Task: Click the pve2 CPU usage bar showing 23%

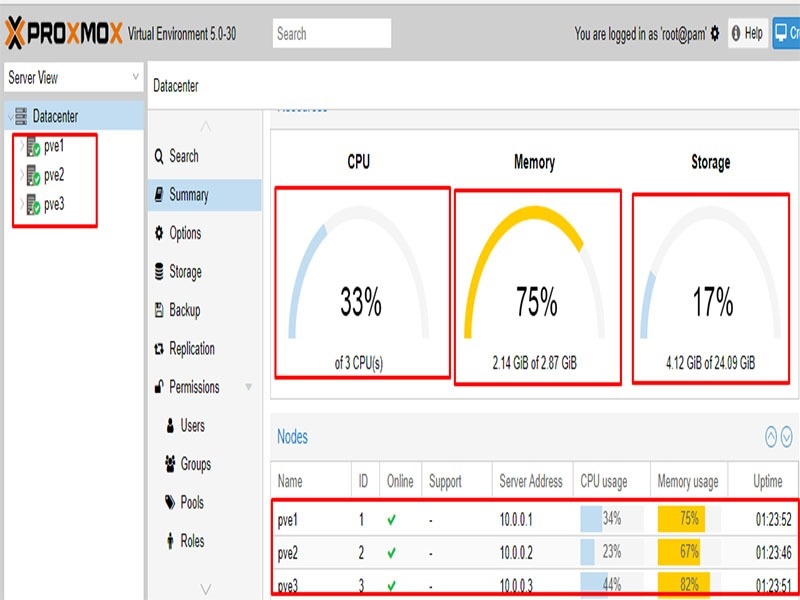Action: click(612, 552)
